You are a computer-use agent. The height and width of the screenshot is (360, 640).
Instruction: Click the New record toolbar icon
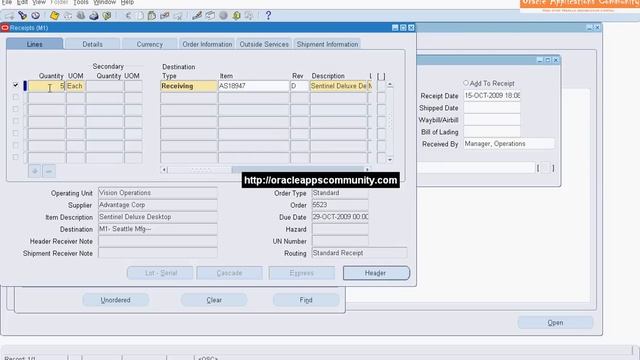9,16
